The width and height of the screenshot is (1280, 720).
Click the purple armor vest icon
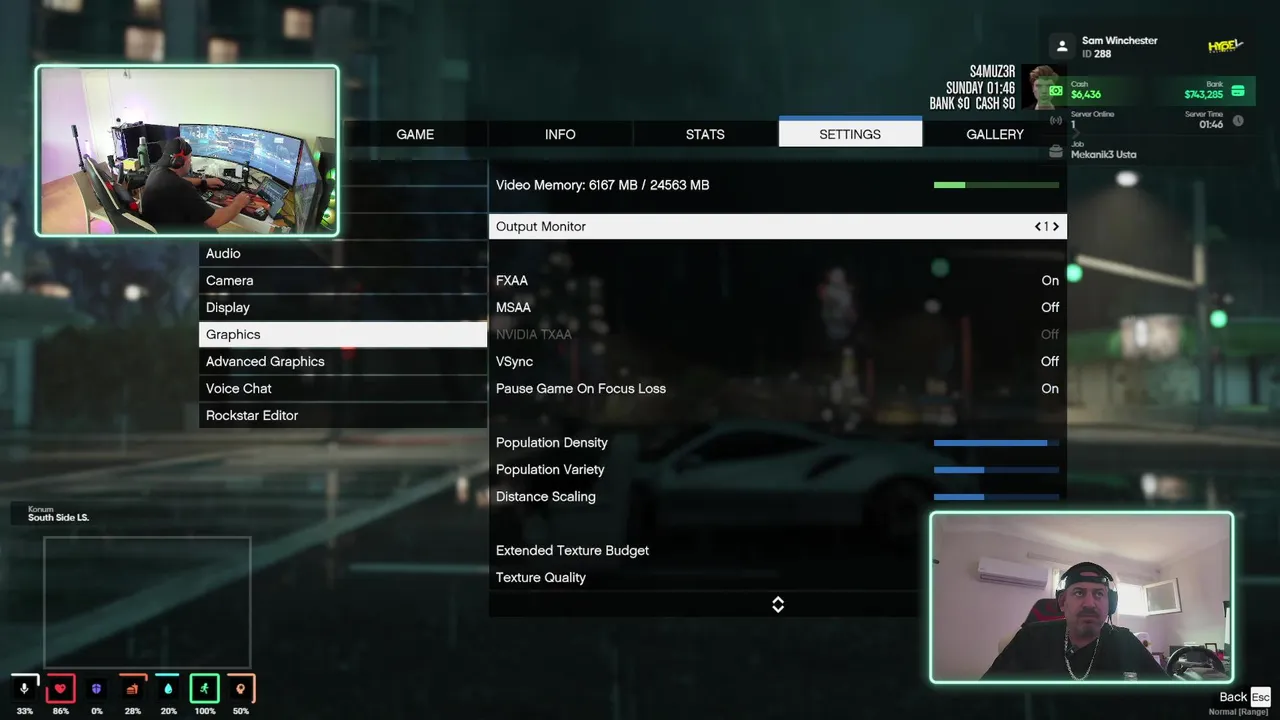coord(96,689)
